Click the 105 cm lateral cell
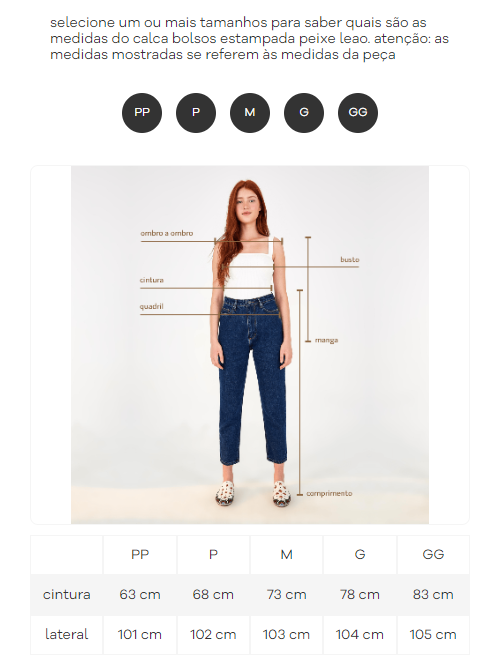The image size is (500, 666). click(x=433, y=635)
